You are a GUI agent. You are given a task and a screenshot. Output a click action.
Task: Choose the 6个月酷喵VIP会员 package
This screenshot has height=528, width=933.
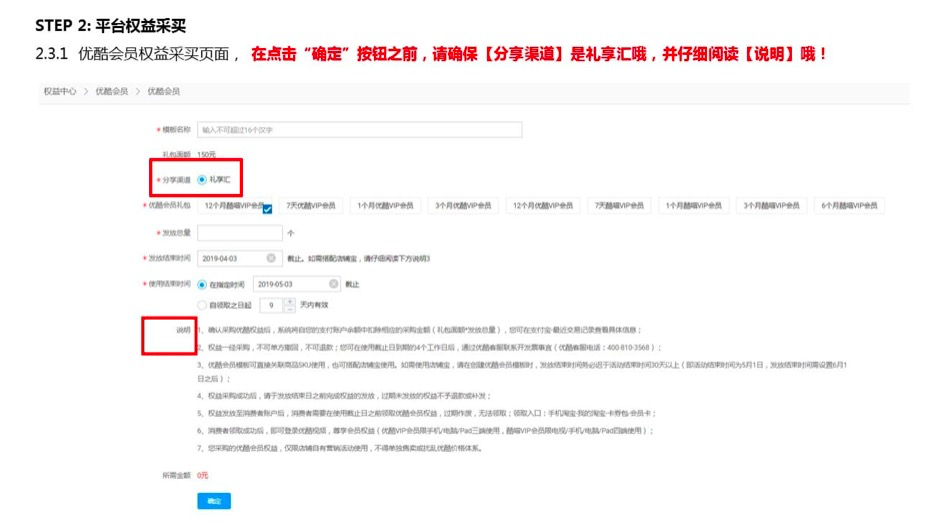pos(849,205)
